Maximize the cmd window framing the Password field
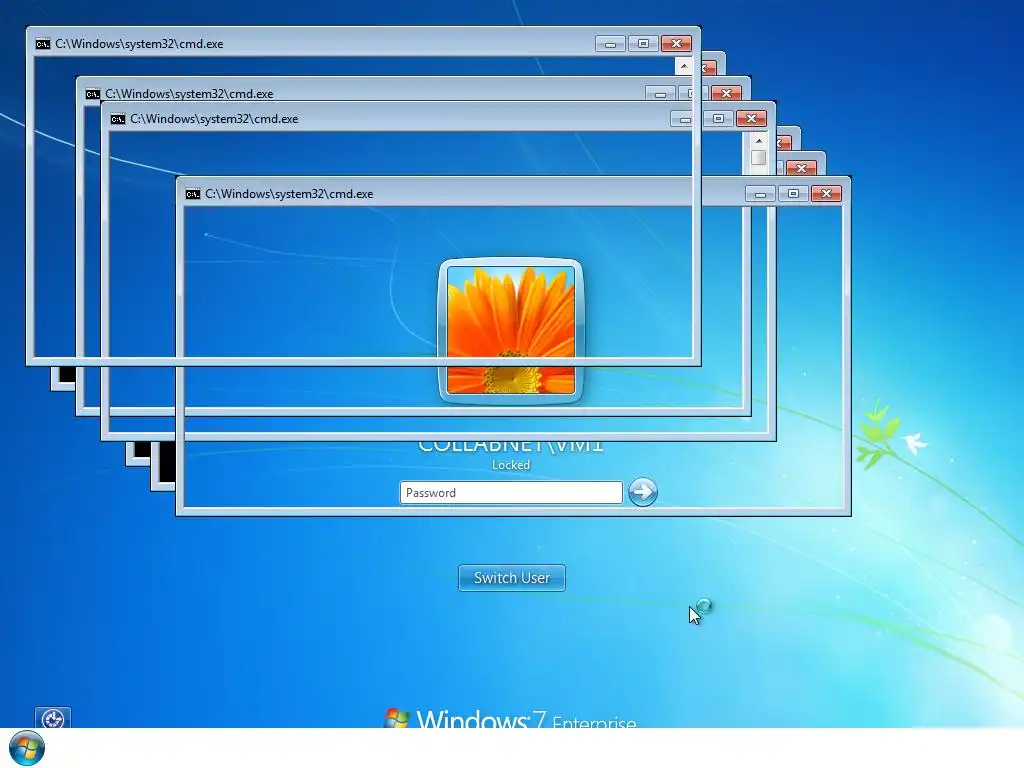The width and height of the screenshot is (1024, 768). pos(793,194)
